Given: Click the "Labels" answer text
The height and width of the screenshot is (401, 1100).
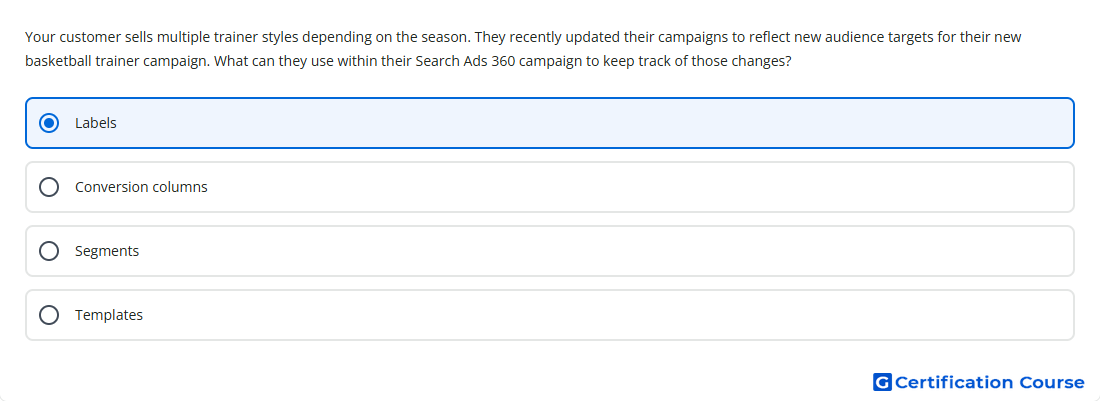Looking at the screenshot, I should tap(95, 123).
